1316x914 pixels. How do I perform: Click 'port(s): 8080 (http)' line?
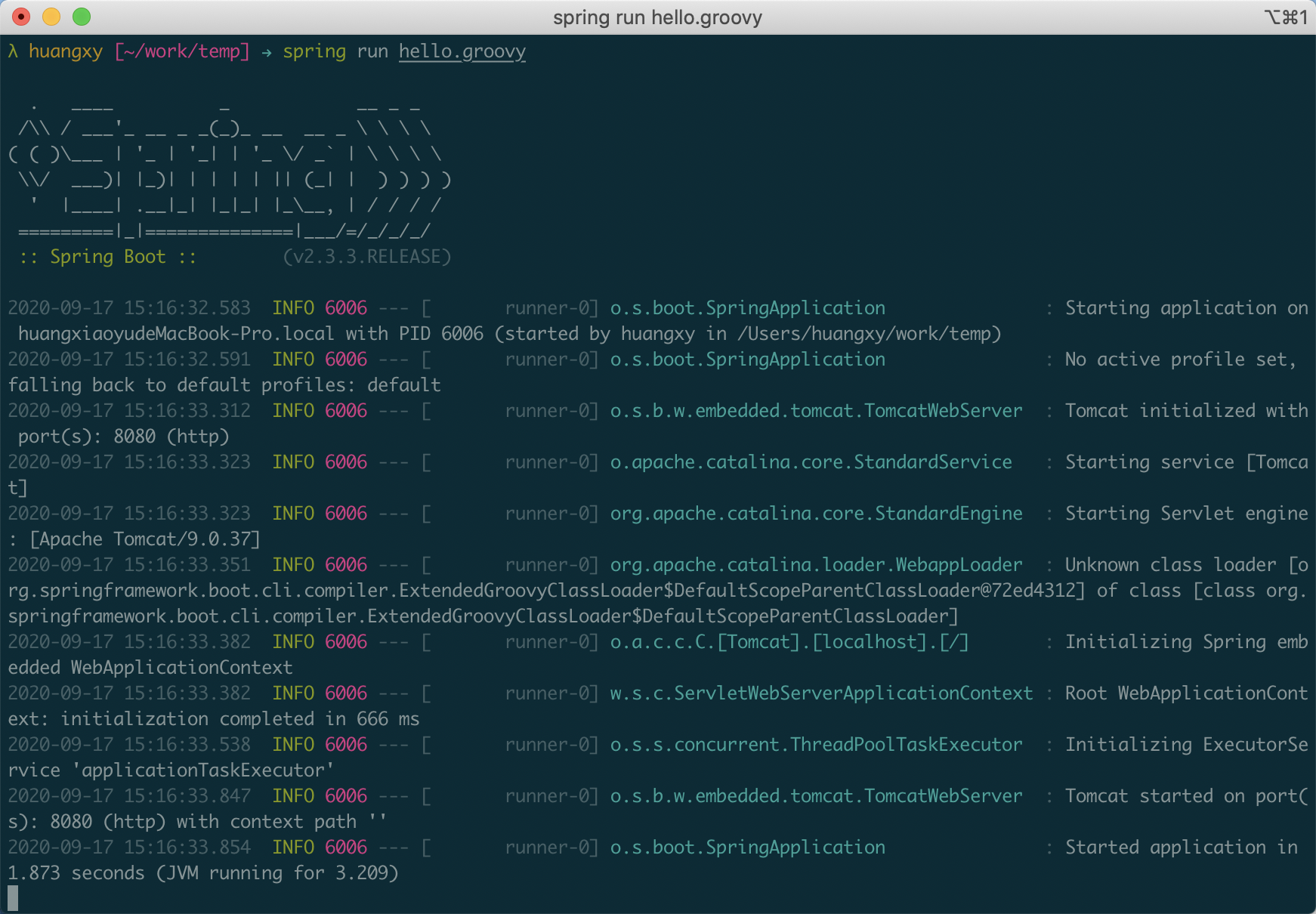pyautogui.click(x=124, y=437)
